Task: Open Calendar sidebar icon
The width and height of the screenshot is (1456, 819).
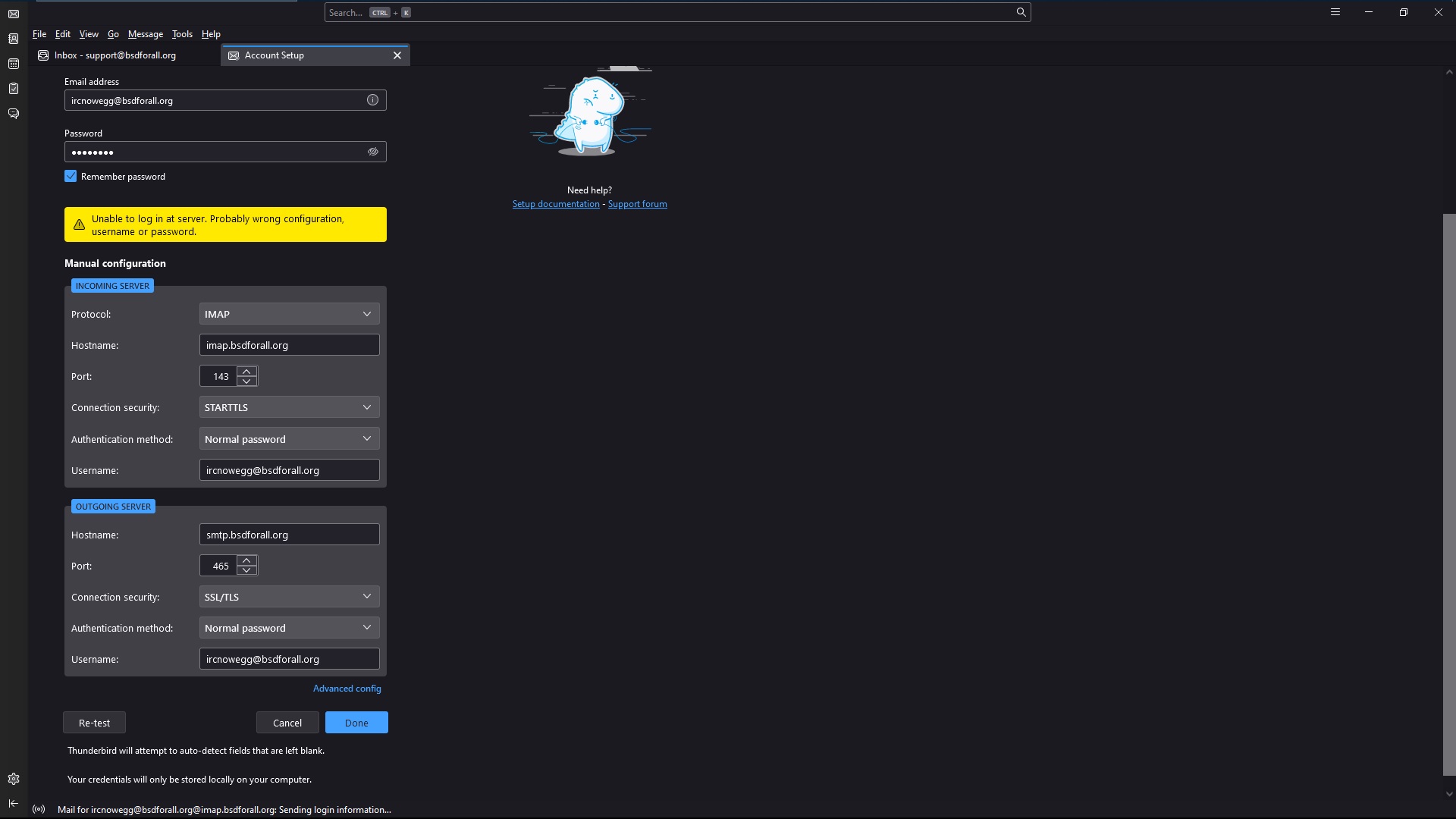Action: point(14,64)
